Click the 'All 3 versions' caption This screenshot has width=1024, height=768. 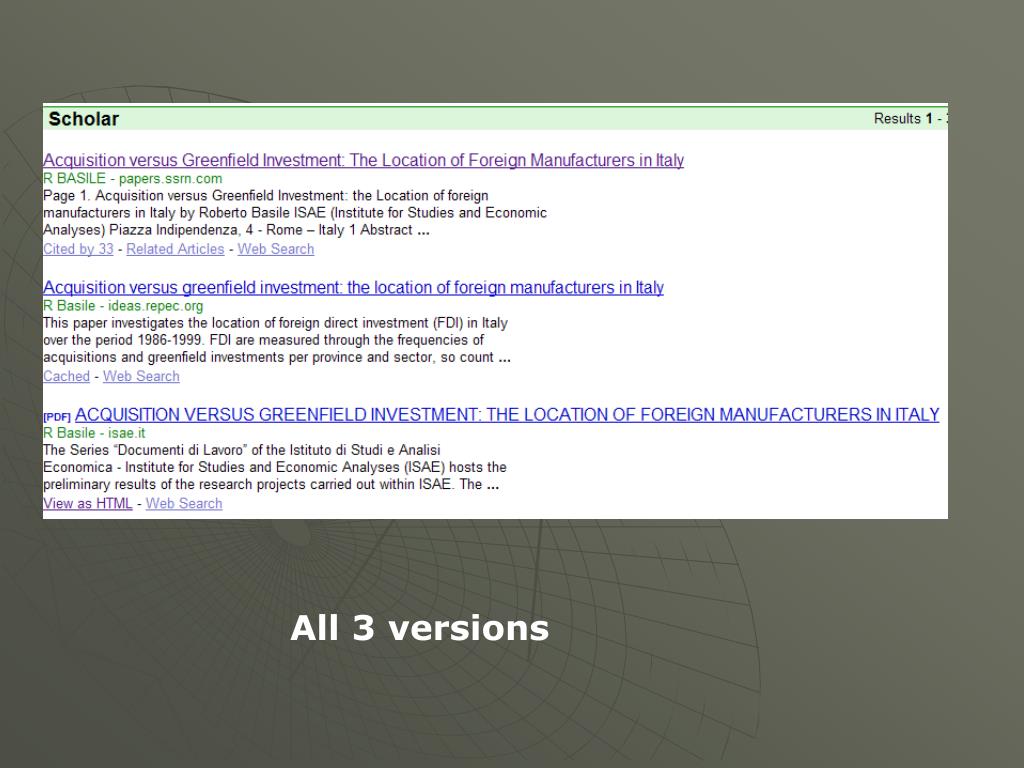[x=419, y=628]
